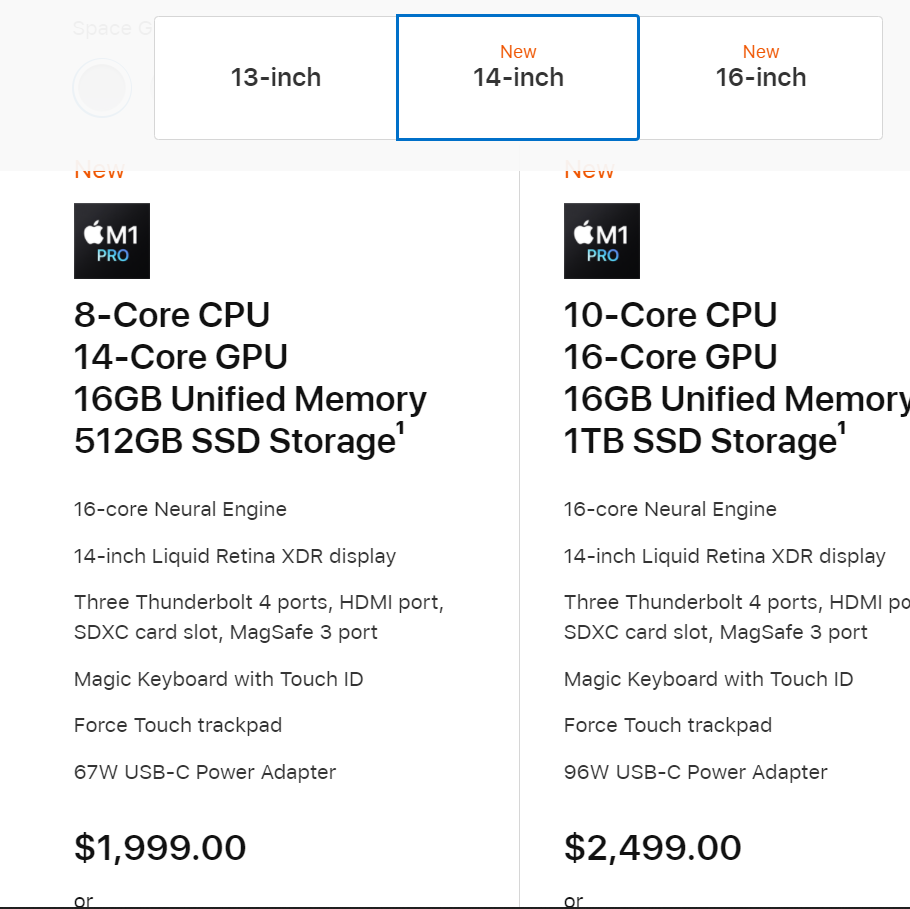The height and width of the screenshot is (909, 910).
Task: Click 16-core Neural Engine in the left column
Action: (180, 509)
